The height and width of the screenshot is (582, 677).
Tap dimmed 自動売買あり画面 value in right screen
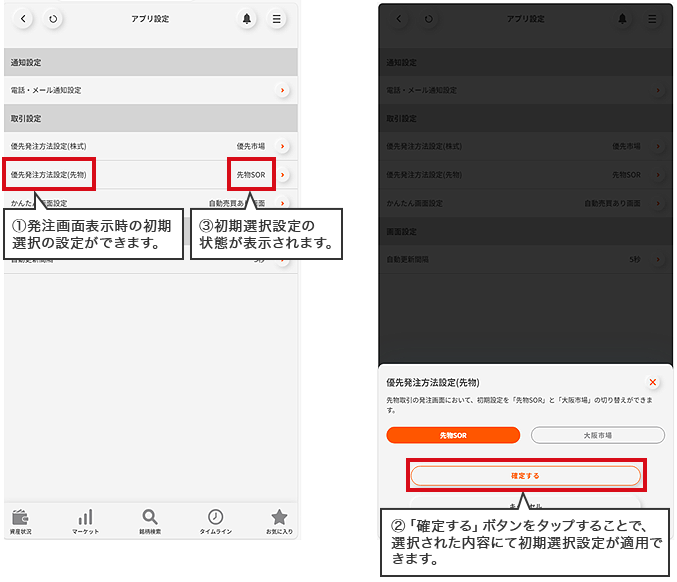point(612,203)
